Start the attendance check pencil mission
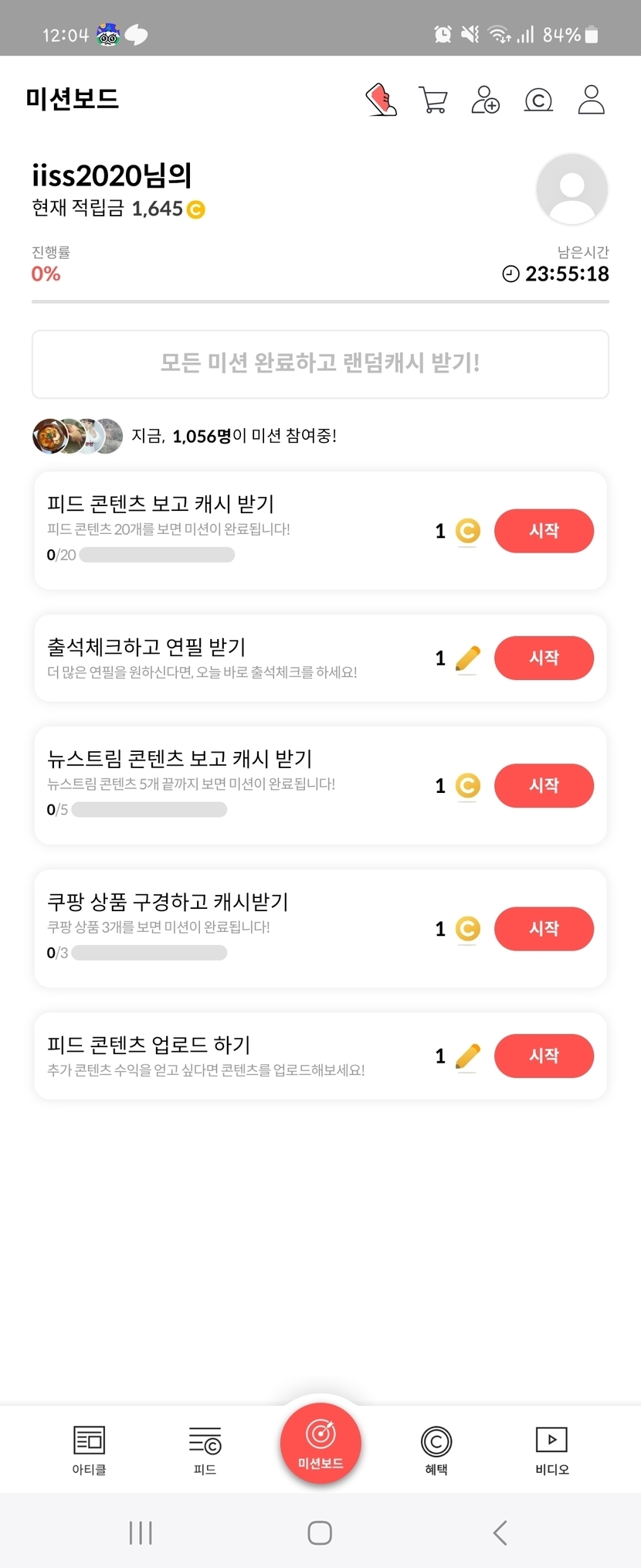The height and width of the screenshot is (1568, 641). (x=544, y=658)
